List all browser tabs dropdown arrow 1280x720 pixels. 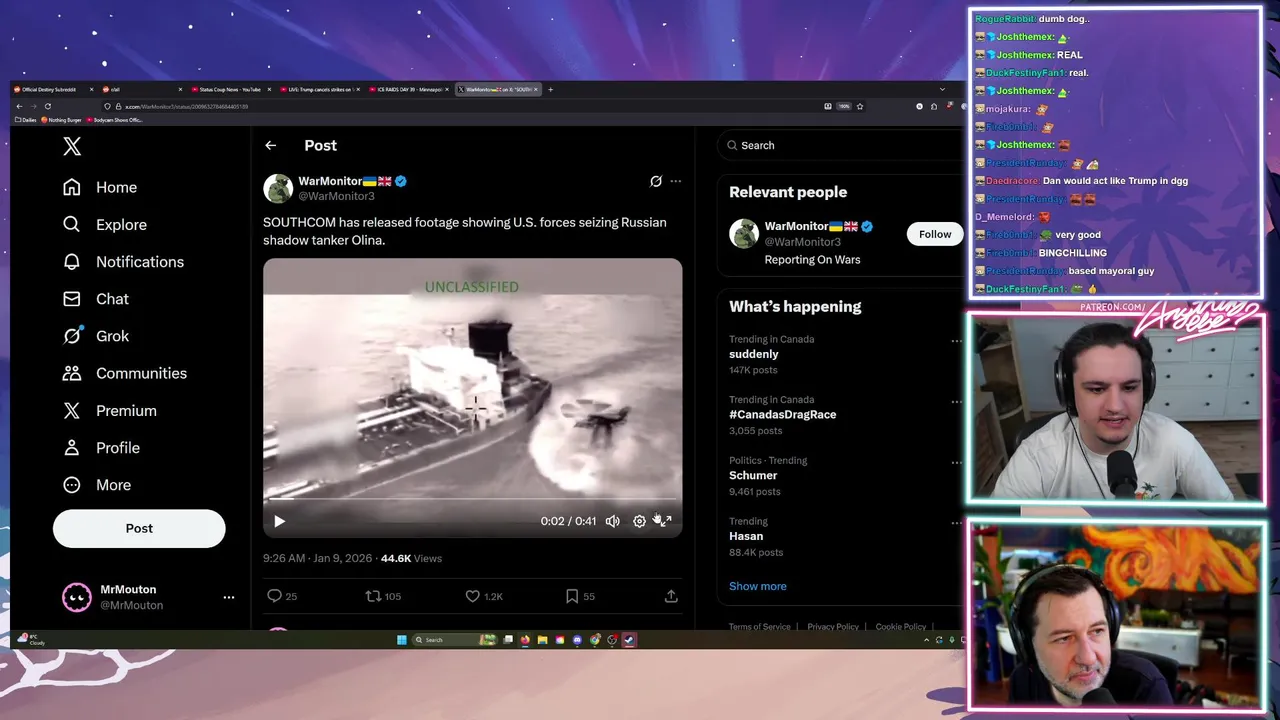click(942, 89)
